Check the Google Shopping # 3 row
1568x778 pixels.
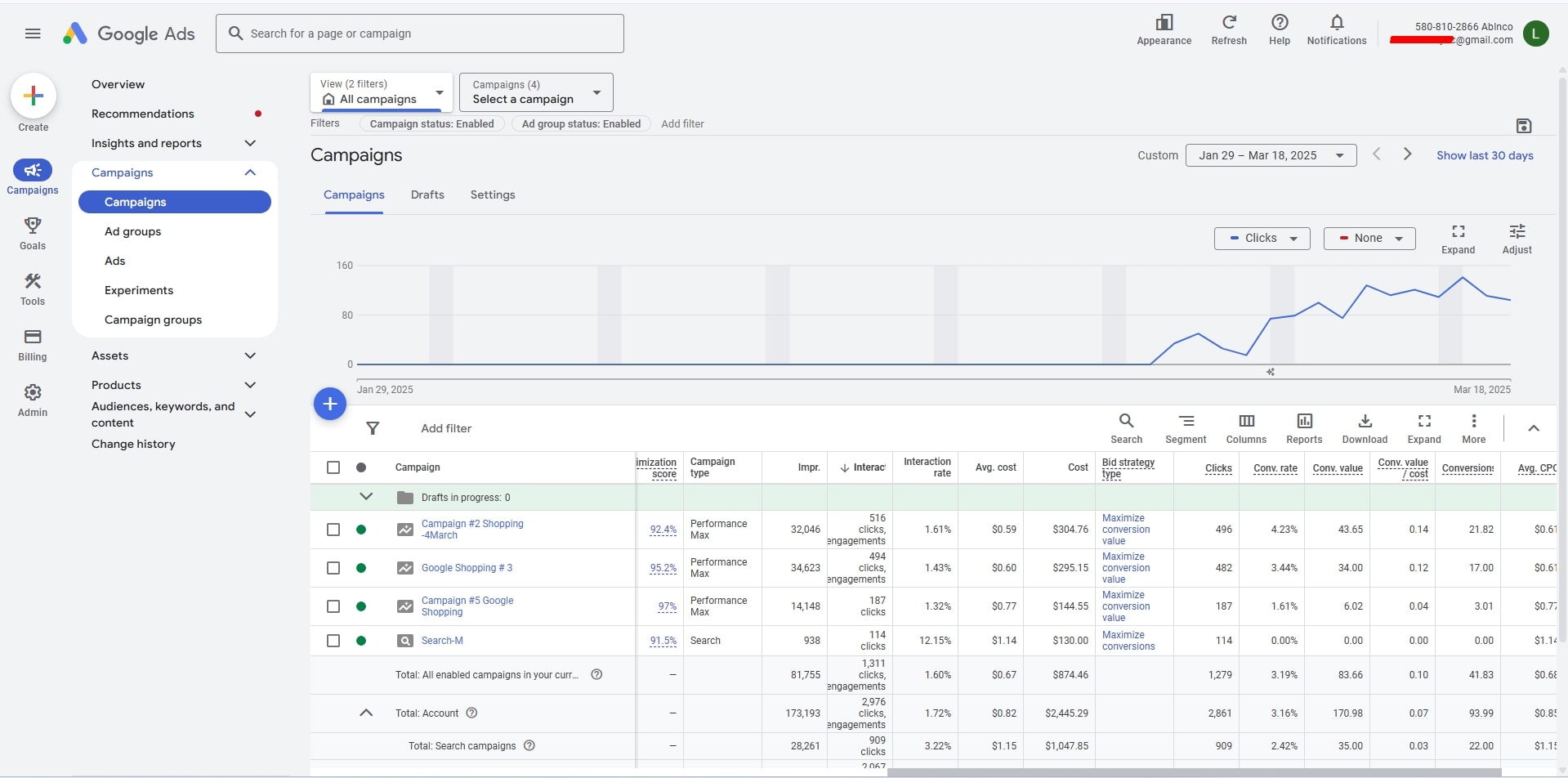coord(333,568)
